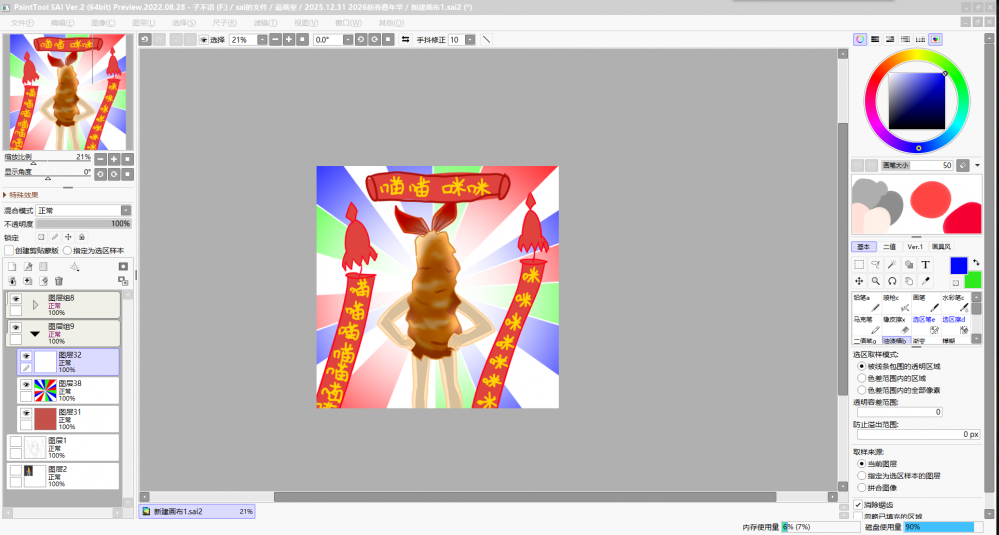Viewport: 999px width, 535px height.
Task: Swap foreground and background colors
Action: (x=976, y=262)
